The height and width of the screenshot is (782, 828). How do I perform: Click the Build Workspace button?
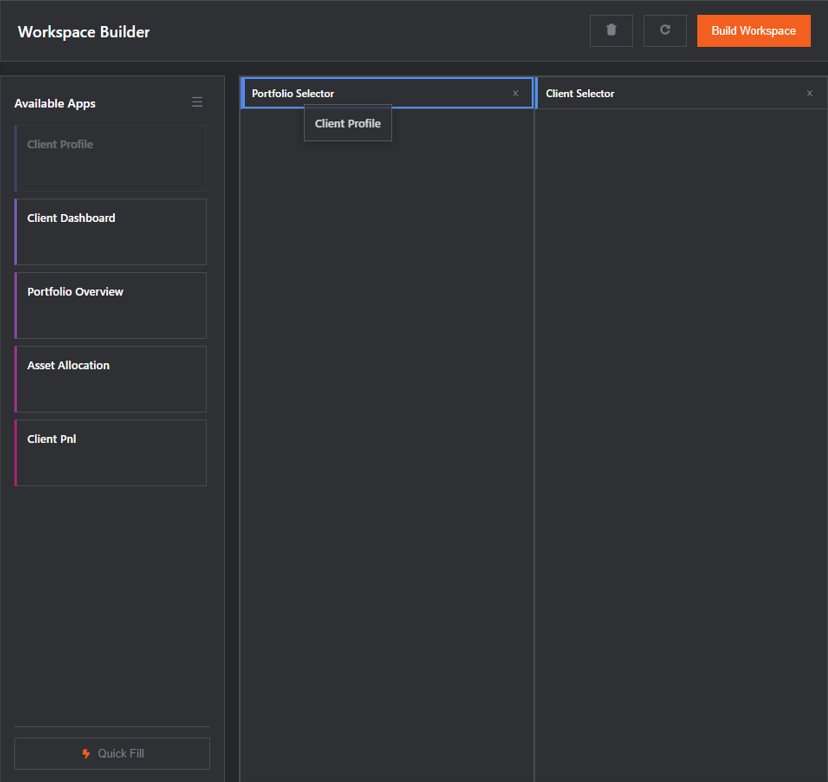point(754,31)
